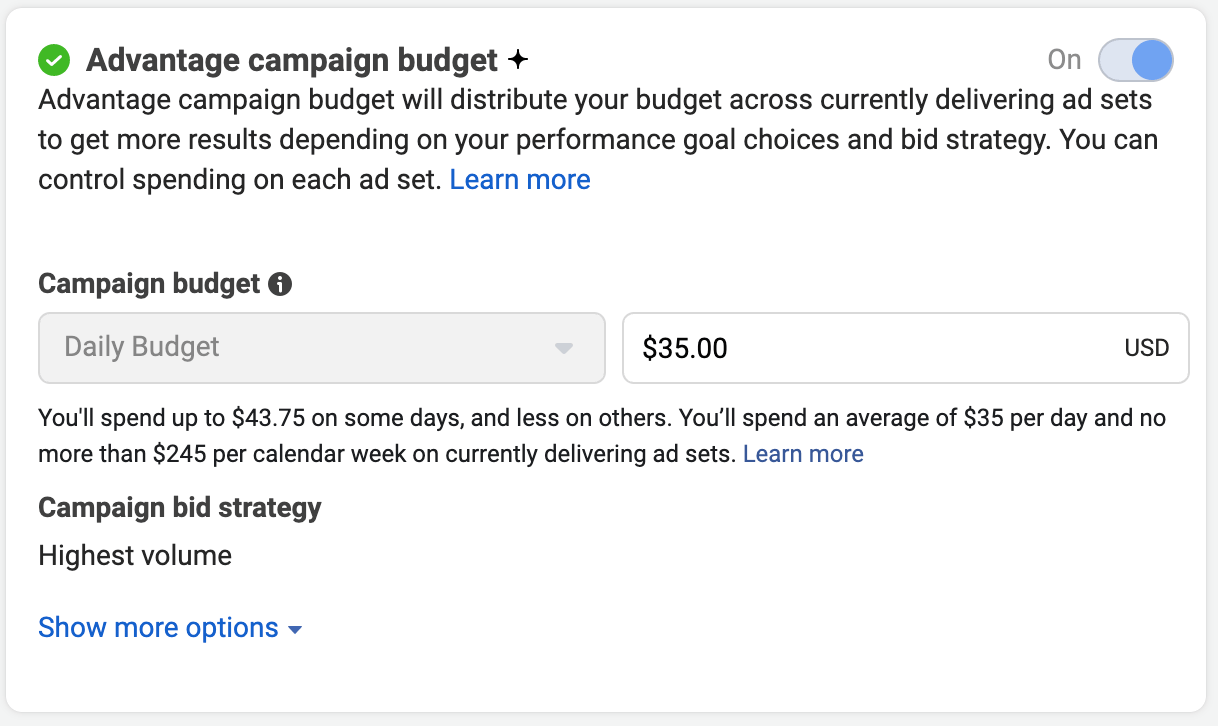
Task: Open the Daily Budget dropdown
Action: (x=321, y=348)
